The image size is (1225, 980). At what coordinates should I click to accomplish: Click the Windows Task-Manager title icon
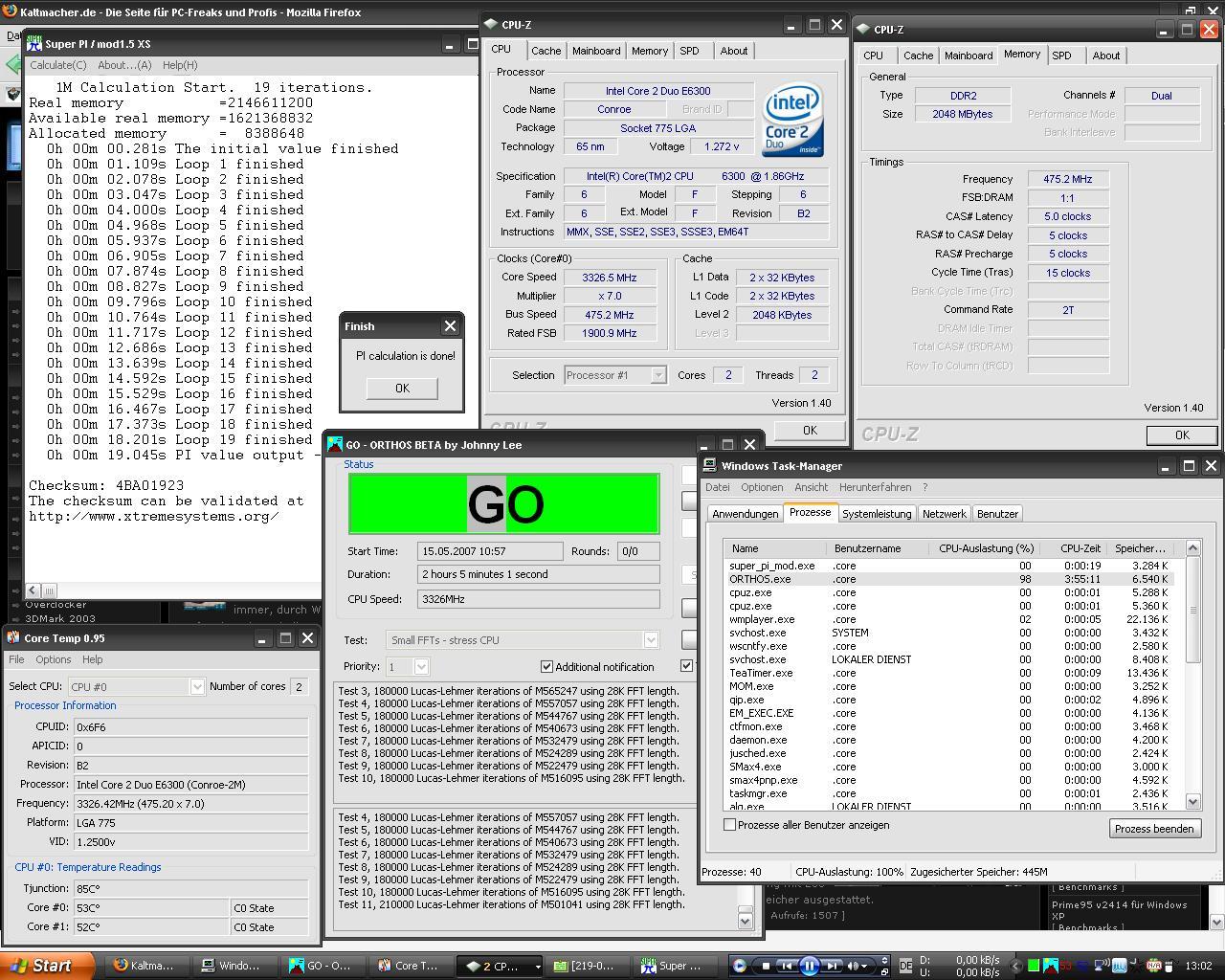click(710, 465)
